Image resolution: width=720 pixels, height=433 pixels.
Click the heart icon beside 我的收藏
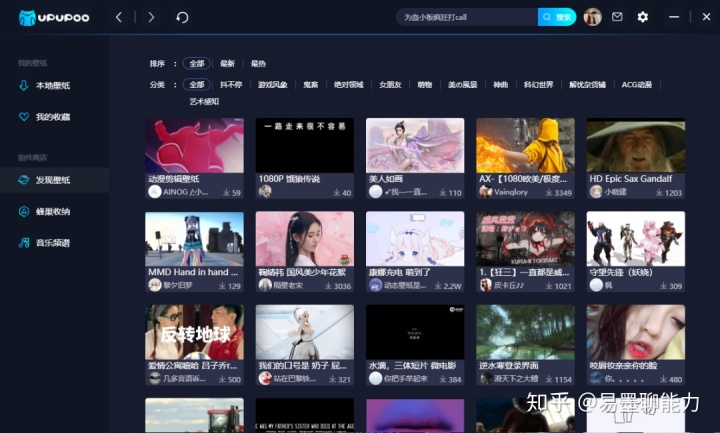pyautogui.click(x=24, y=117)
